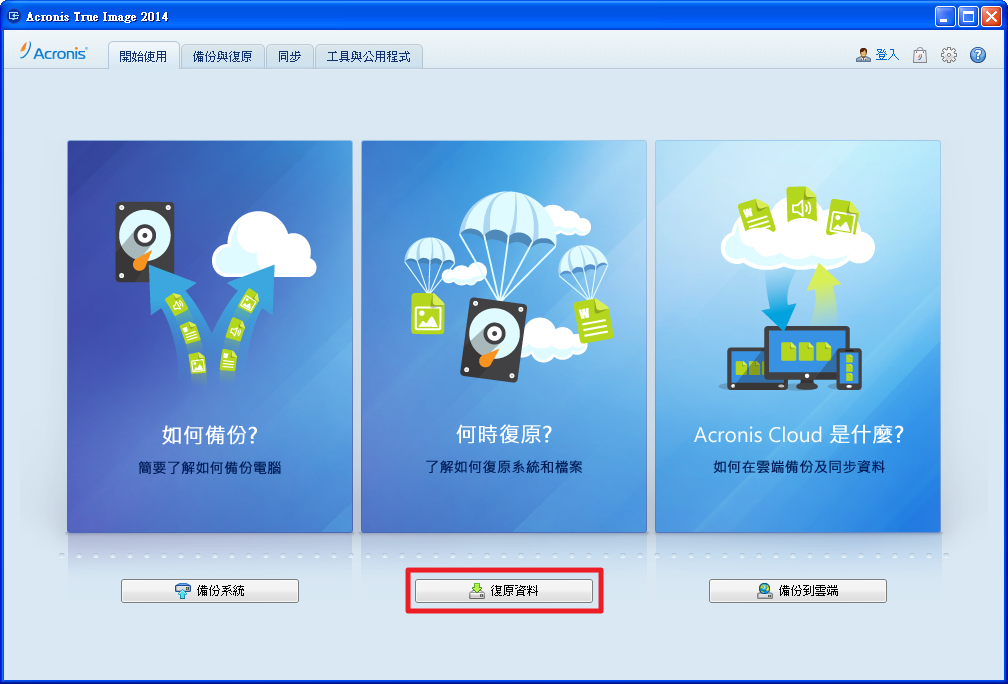Maximize the Acronis True Image window
The width and height of the screenshot is (1008, 684).
968,16
